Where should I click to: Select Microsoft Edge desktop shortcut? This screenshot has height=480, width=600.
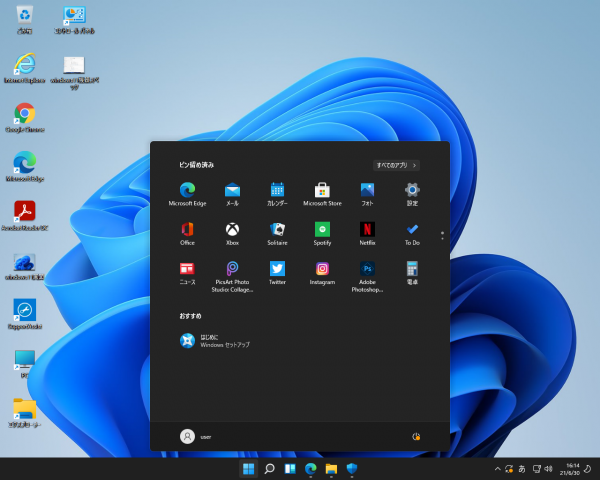25,167
